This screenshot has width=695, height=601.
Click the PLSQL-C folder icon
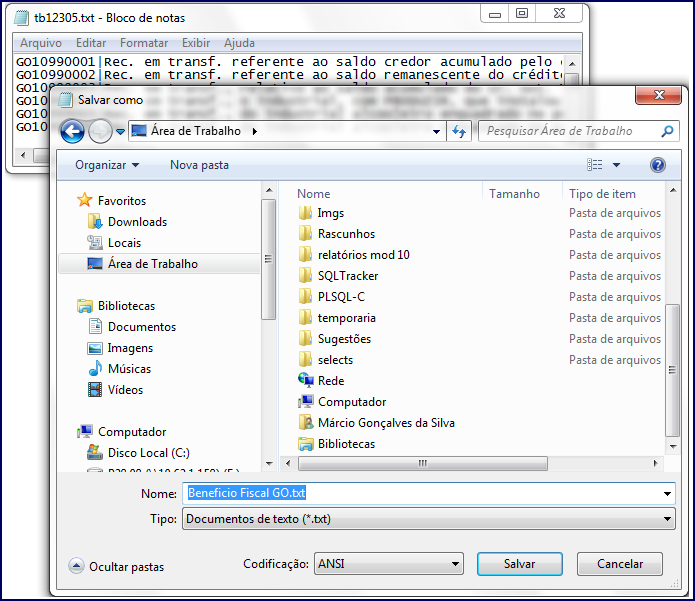[305, 297]
